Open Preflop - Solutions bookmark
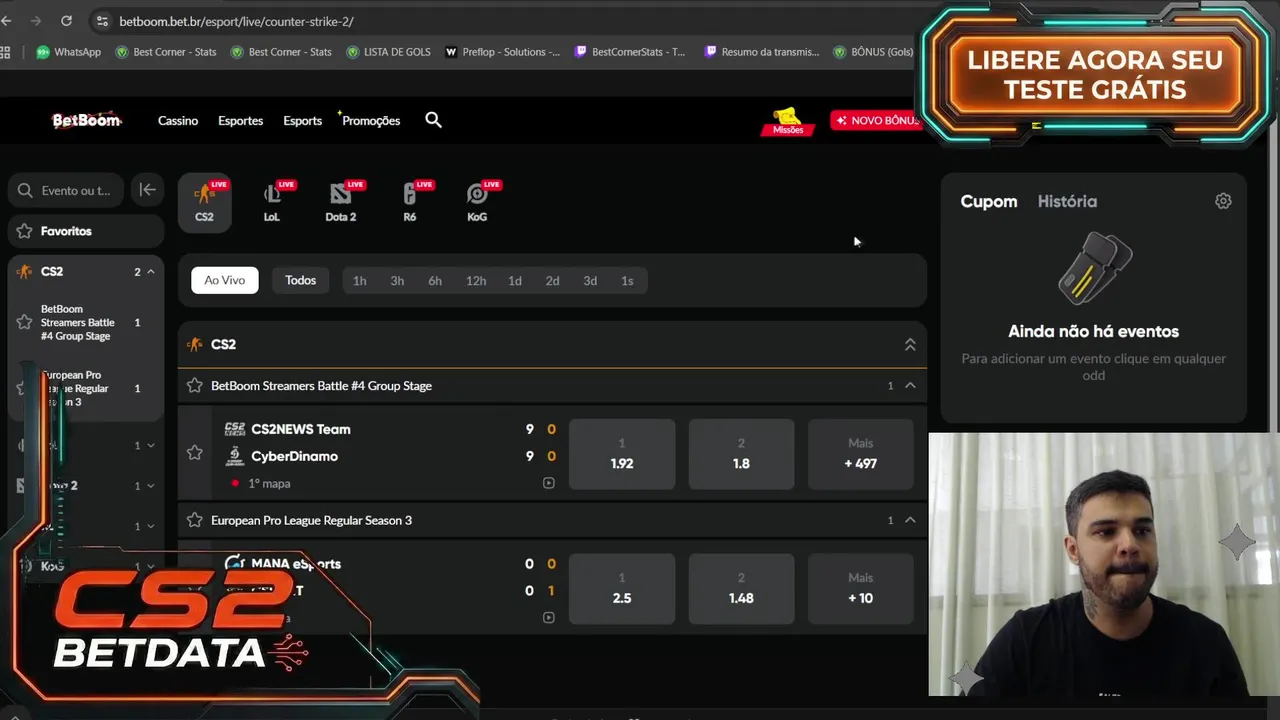1280x720 pixels. [502, 52]
